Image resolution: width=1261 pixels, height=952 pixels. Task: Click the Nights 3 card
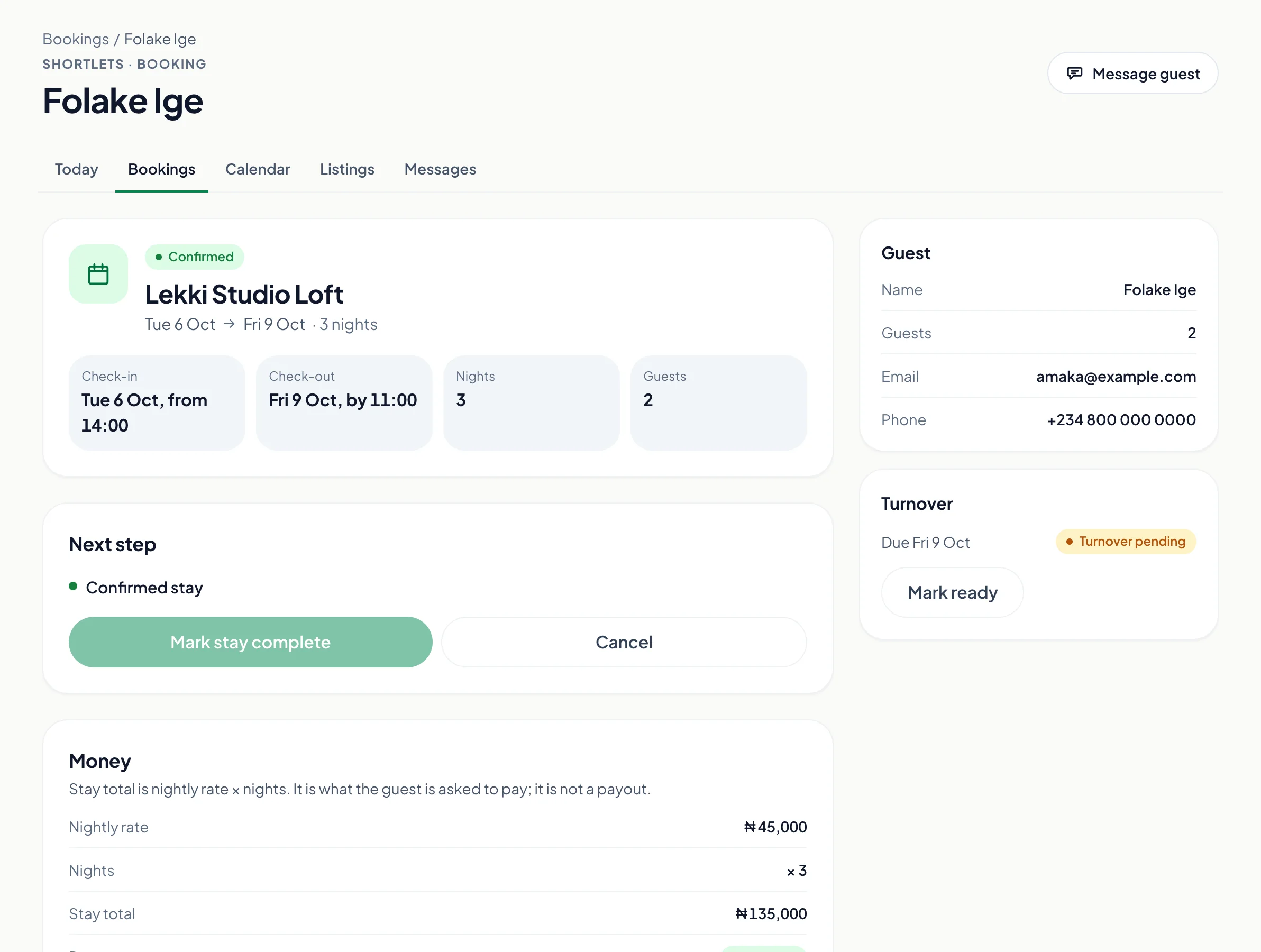(x=531, y=403)
